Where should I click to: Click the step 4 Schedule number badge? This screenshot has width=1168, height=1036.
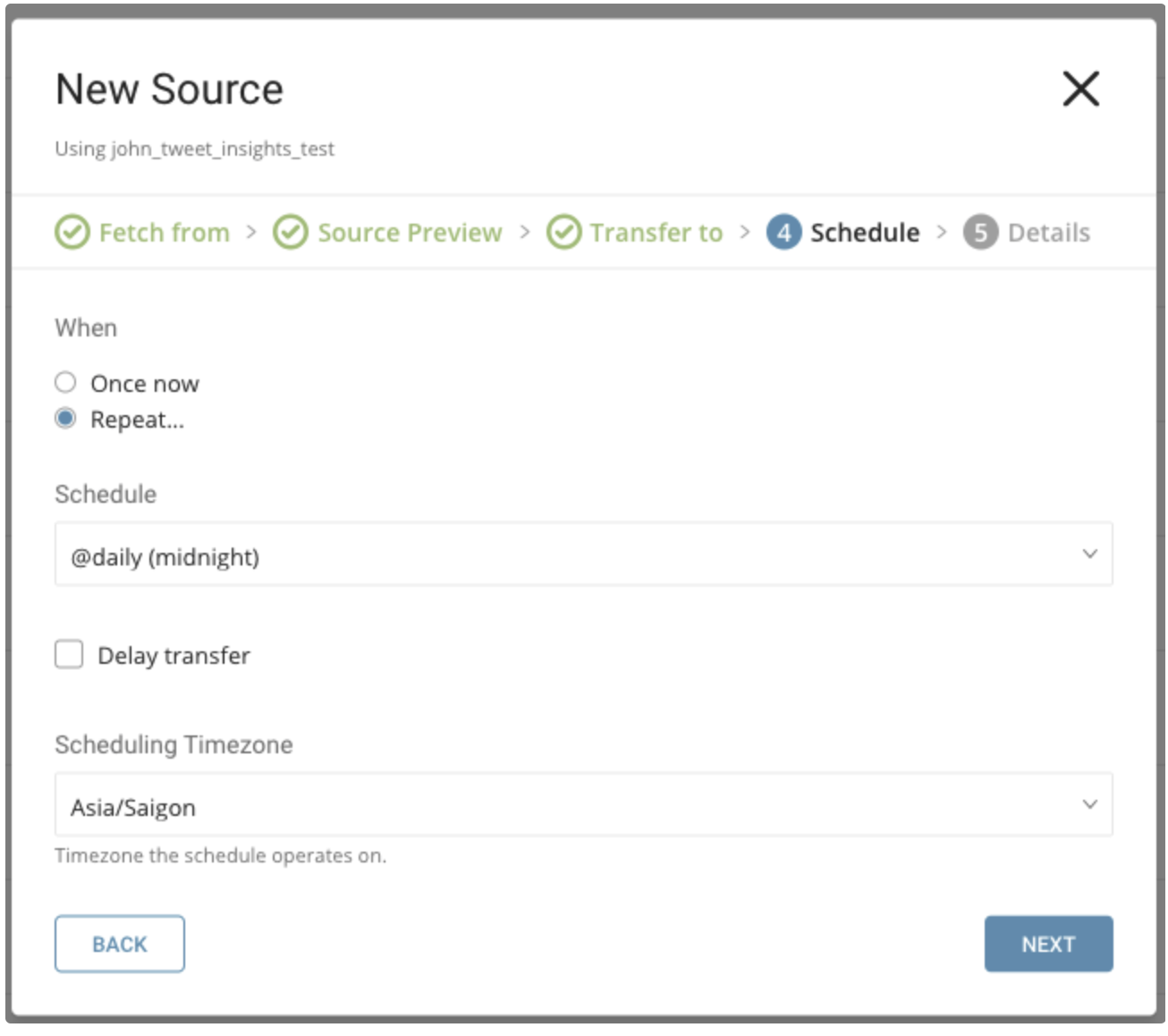(x=783, y=233)
